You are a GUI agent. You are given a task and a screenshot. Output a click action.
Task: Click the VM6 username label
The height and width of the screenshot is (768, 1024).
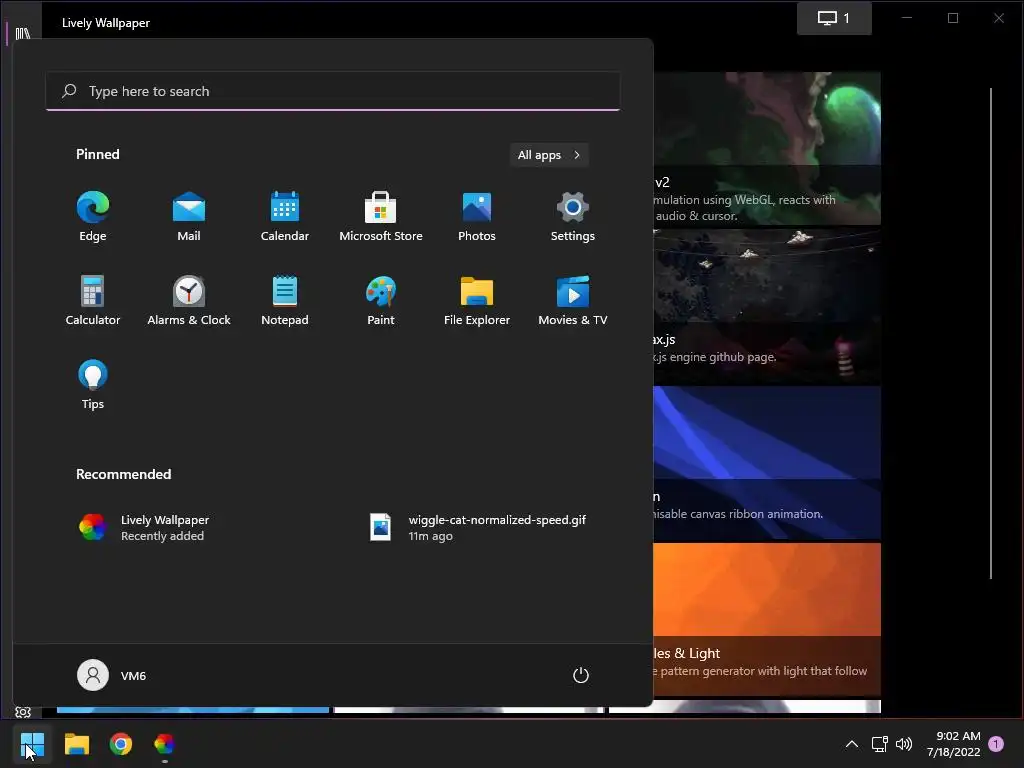133,676
